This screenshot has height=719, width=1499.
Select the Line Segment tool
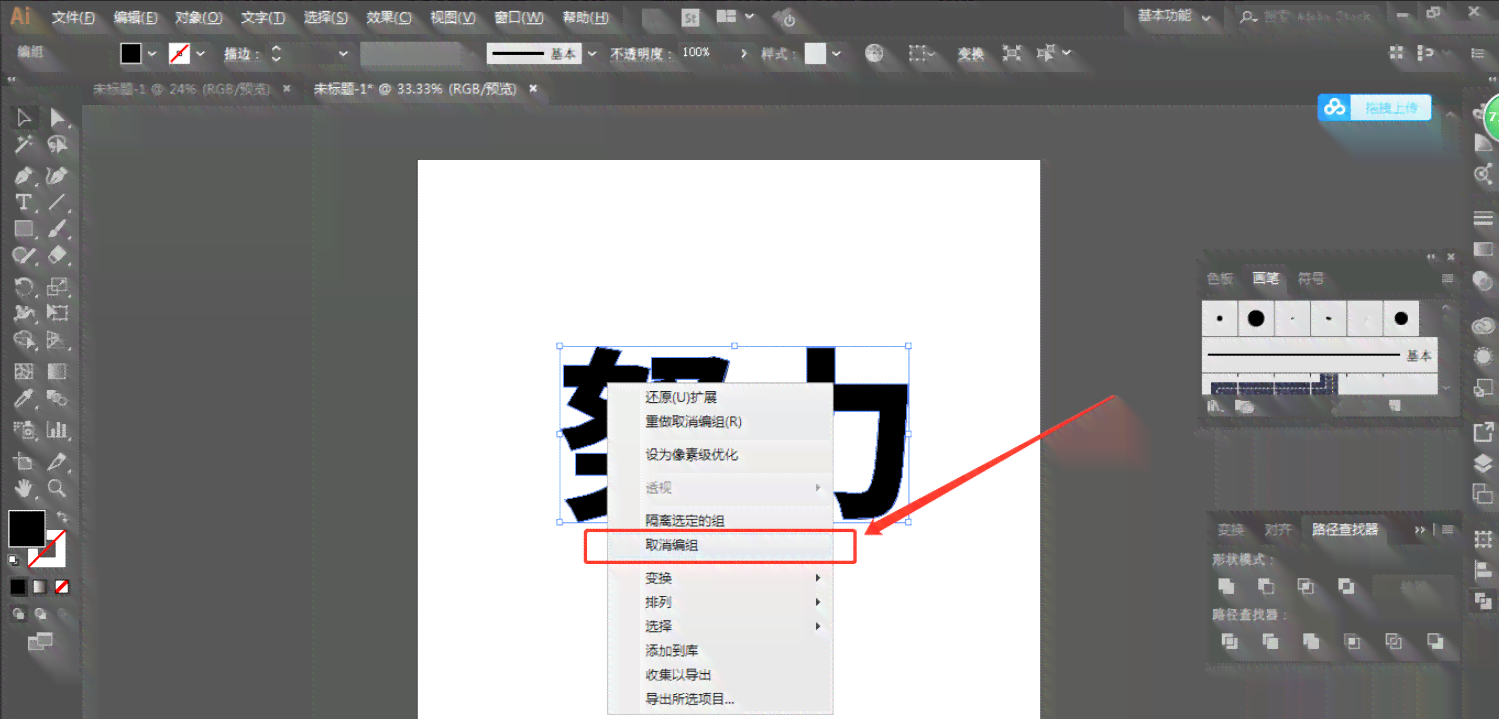tap(58, 202)
